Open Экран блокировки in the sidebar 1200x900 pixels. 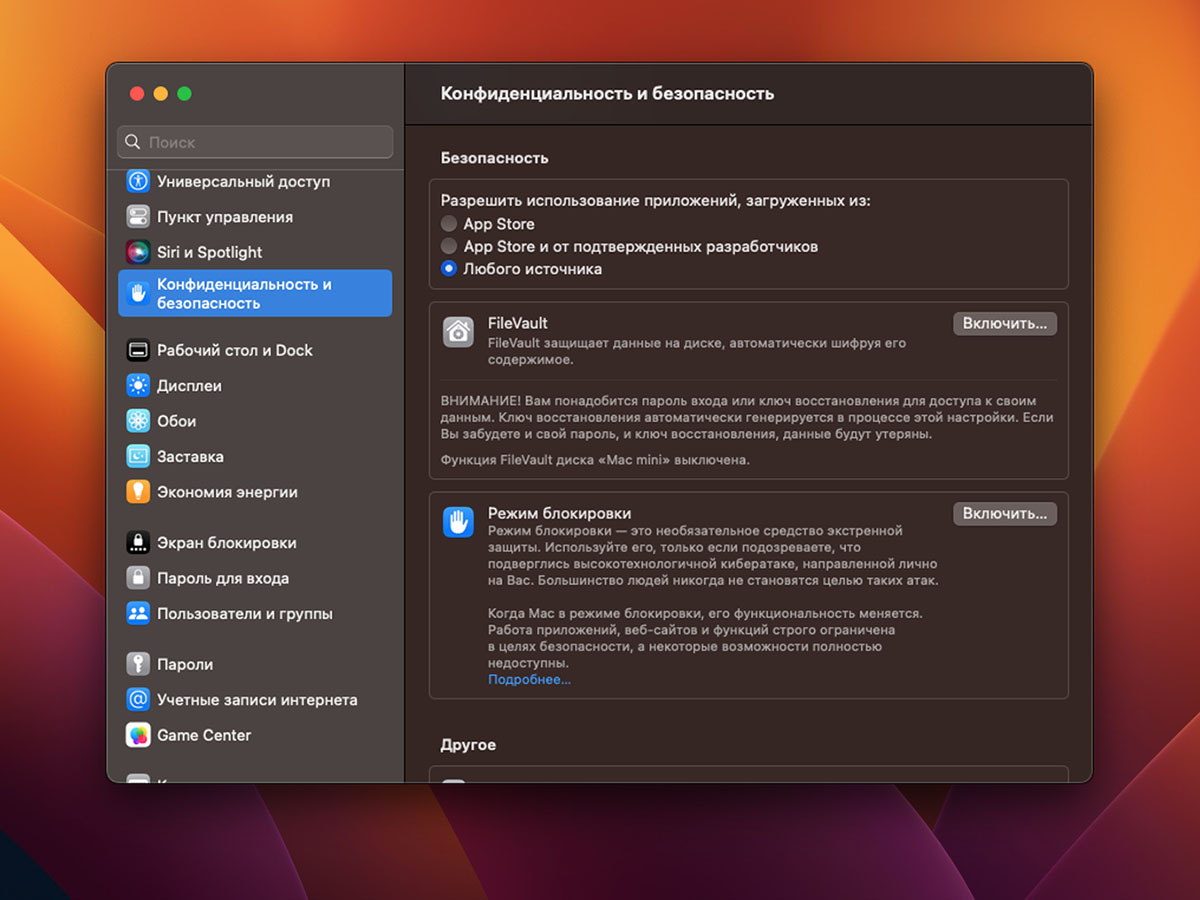[226, 543]
